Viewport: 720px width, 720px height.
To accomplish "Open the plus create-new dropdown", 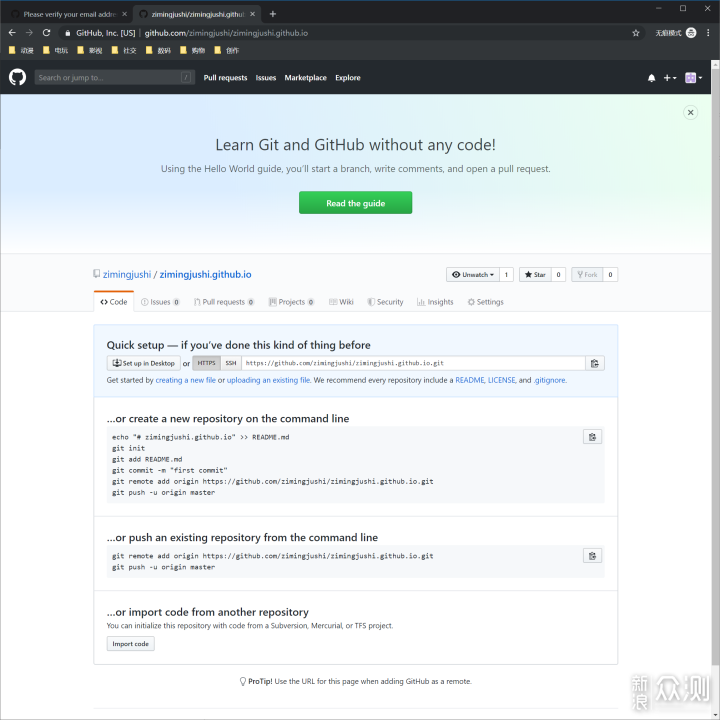I will click(669, 78).
